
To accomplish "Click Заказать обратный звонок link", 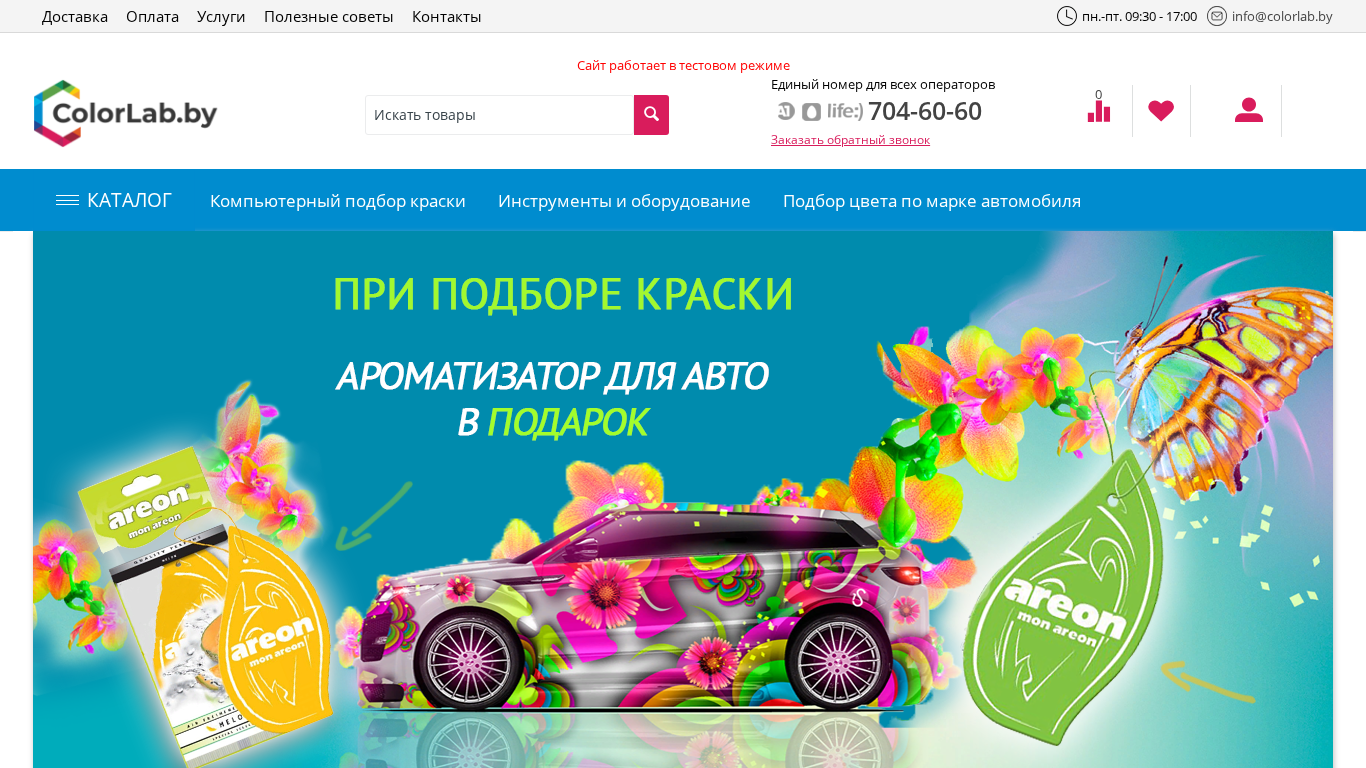I will pos(850,140).
